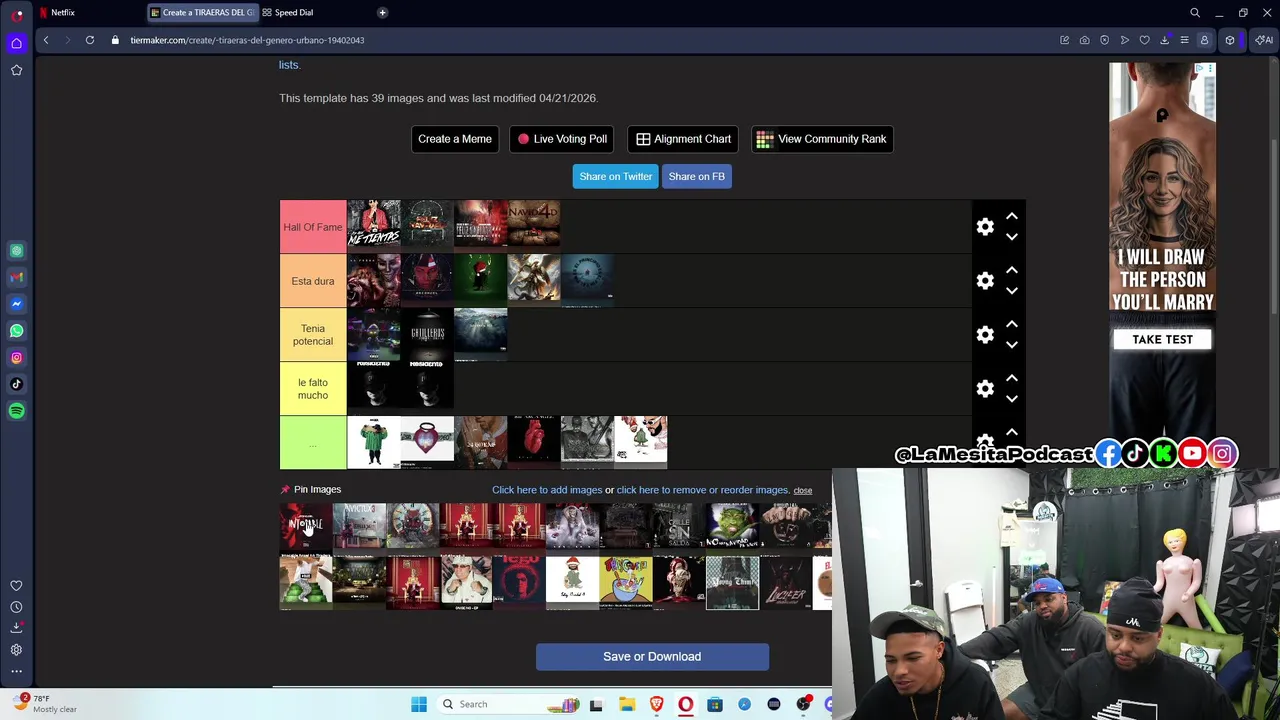Reload the tiermaker page
This screenshot has height=720, width=1280.
[x=90, y=40]
